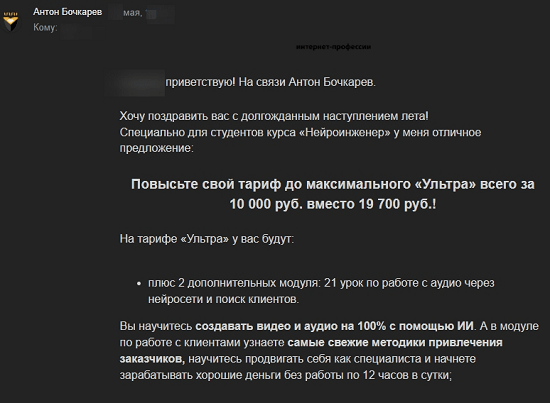Click bold text 'создавать видео и аудио на 100%'
The image size is (550, 403).
[291, 326]
